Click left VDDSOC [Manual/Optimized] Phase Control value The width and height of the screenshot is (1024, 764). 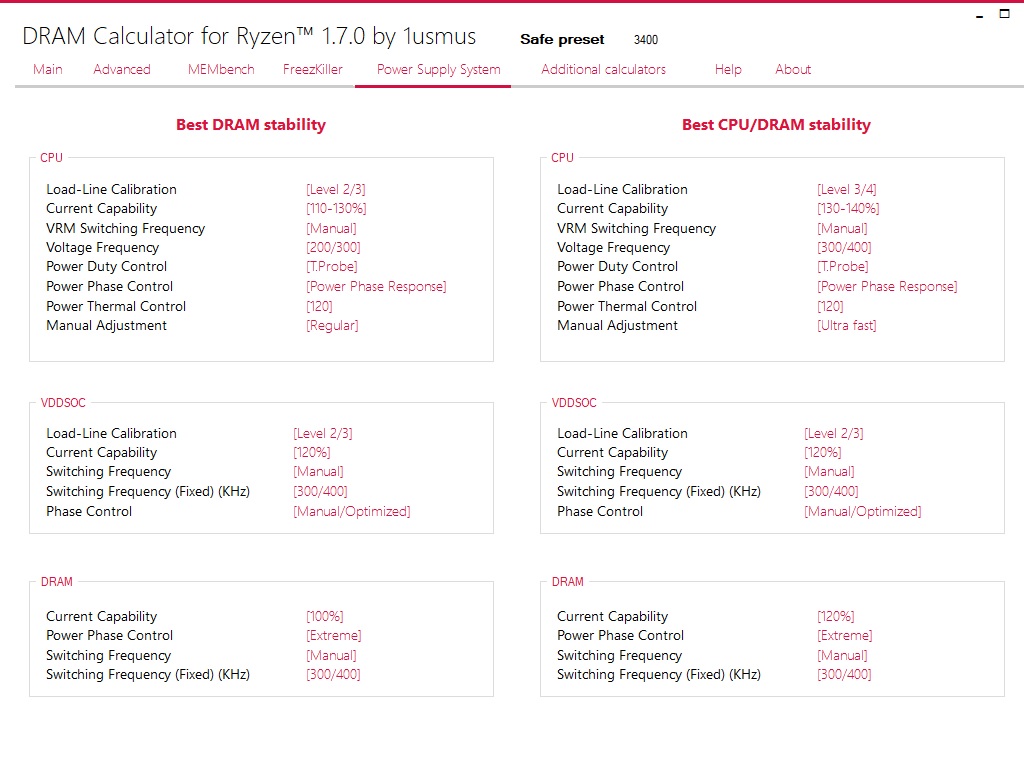point(351,511)
